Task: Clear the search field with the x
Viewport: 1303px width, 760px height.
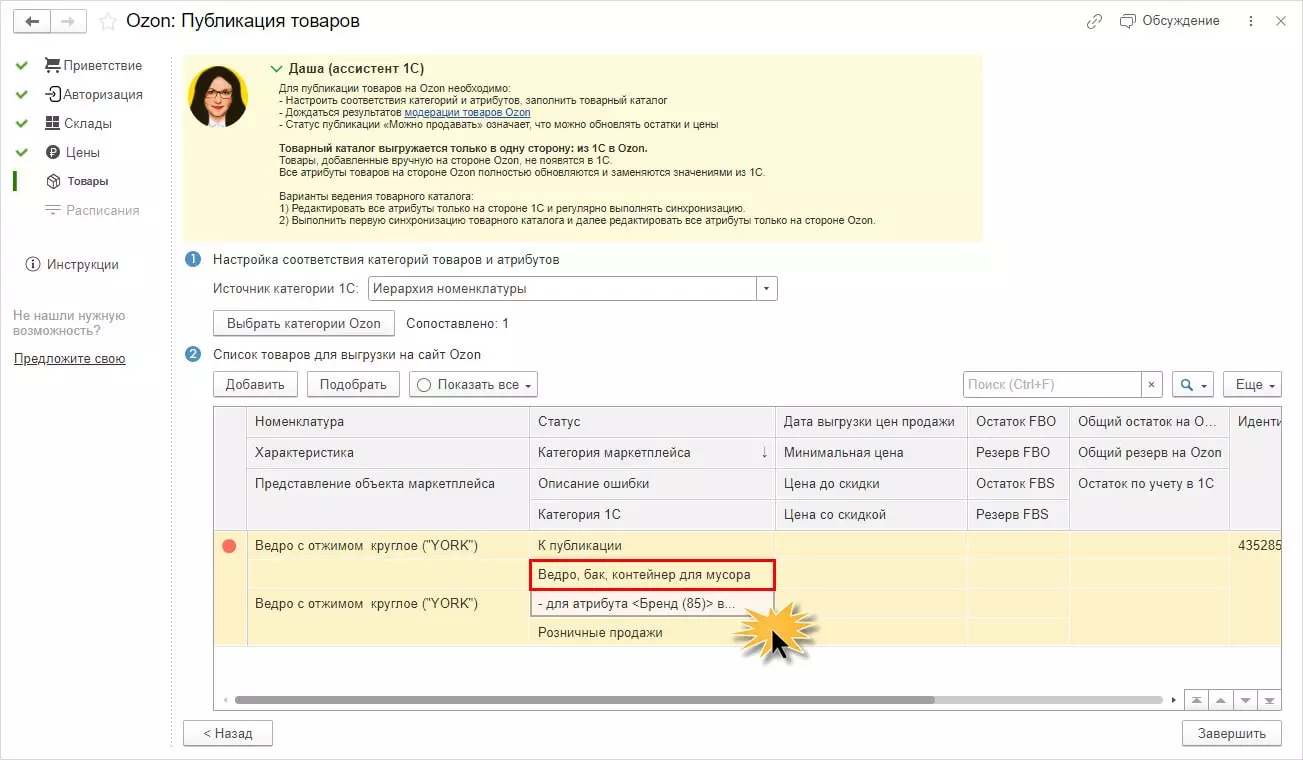Action: [x=1153, y=384]
